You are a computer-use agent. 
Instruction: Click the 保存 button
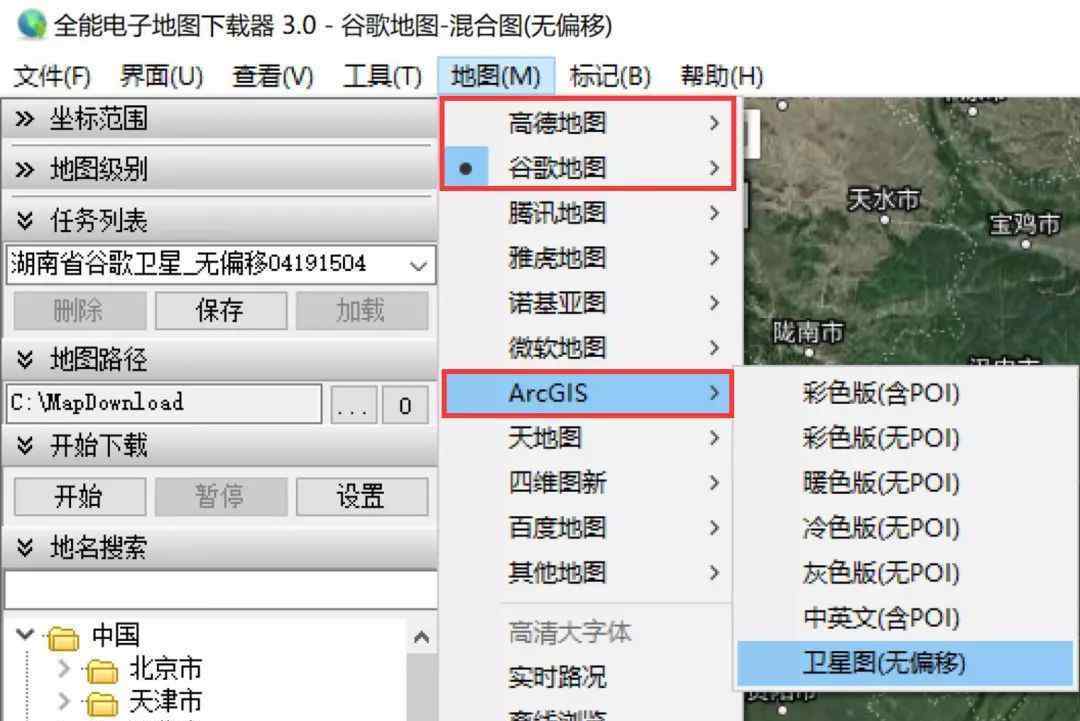click(x=220, y=311)
